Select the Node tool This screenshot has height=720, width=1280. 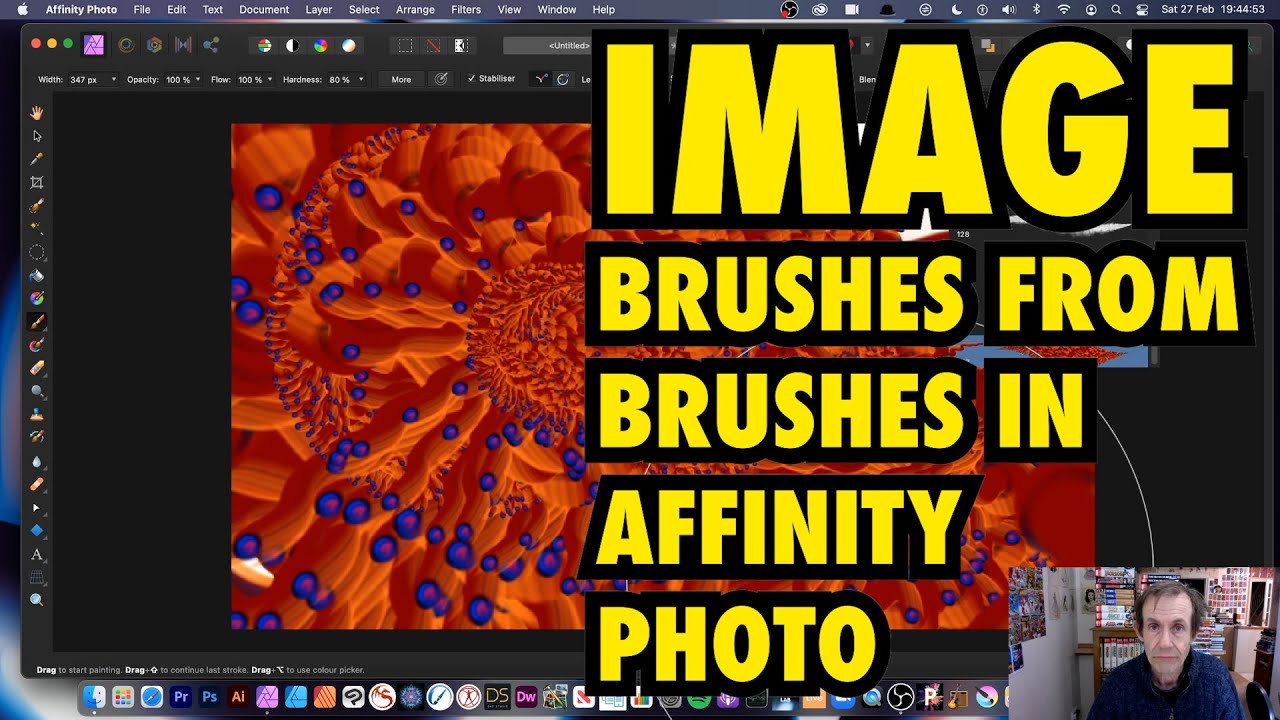pyautogui.click(x=37, y=508)
